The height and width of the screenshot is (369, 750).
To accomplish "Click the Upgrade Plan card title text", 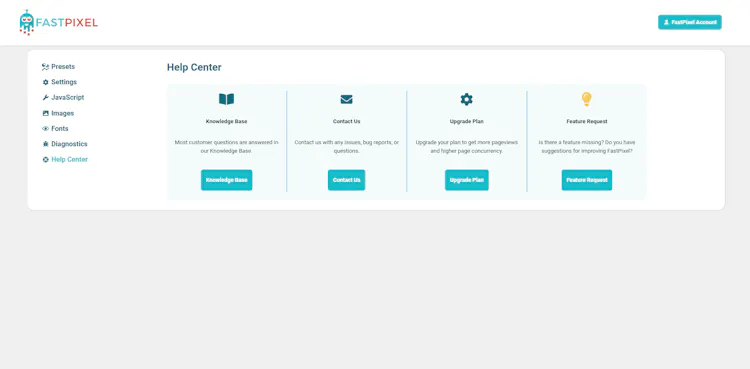I will point(466,122).
